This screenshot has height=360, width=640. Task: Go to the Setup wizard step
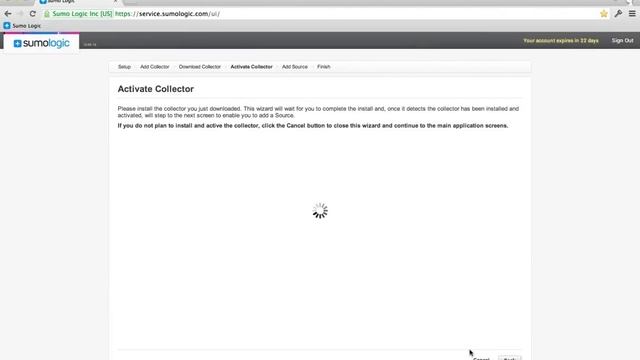click(124, 67)
